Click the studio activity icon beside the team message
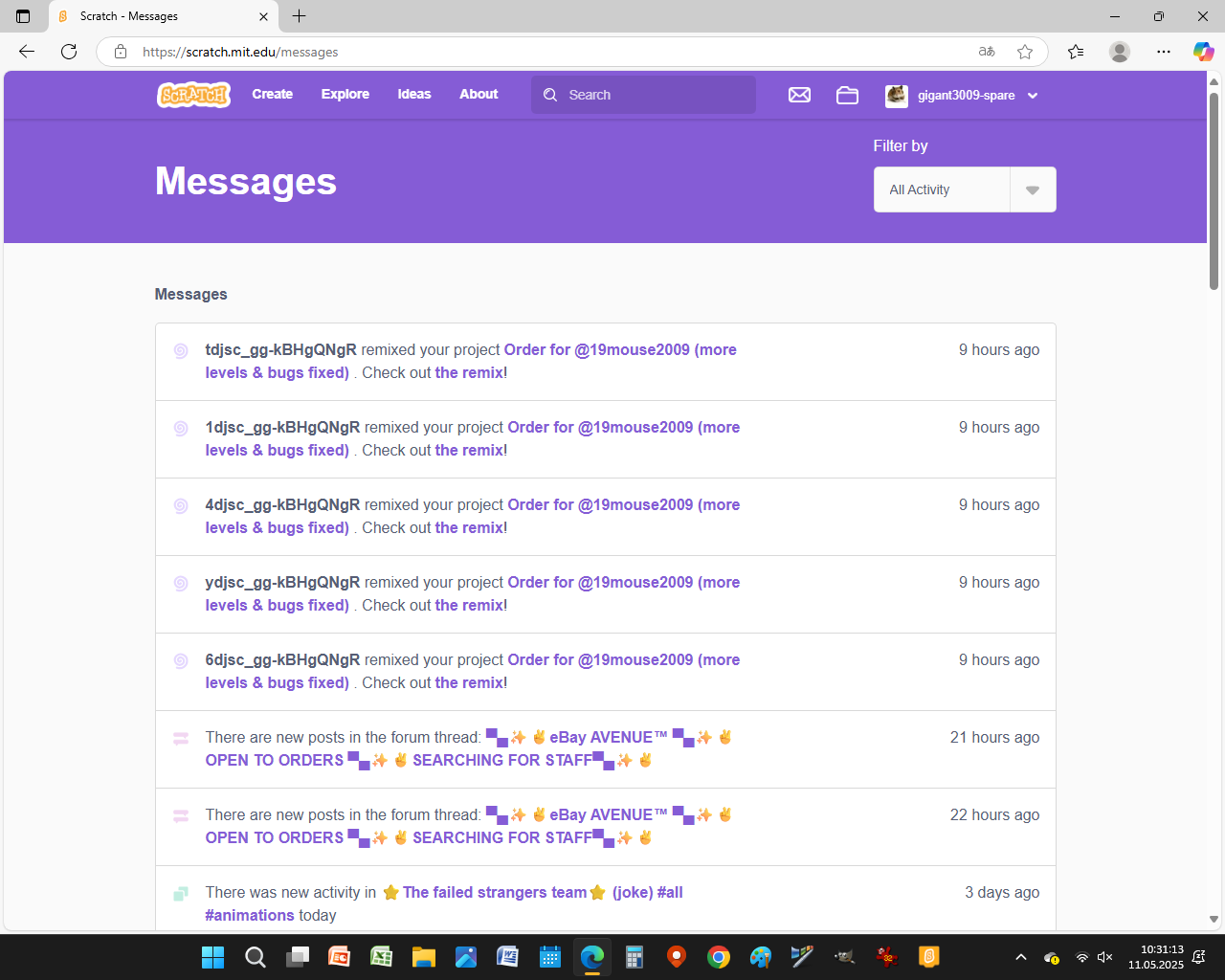 point(180,892)
